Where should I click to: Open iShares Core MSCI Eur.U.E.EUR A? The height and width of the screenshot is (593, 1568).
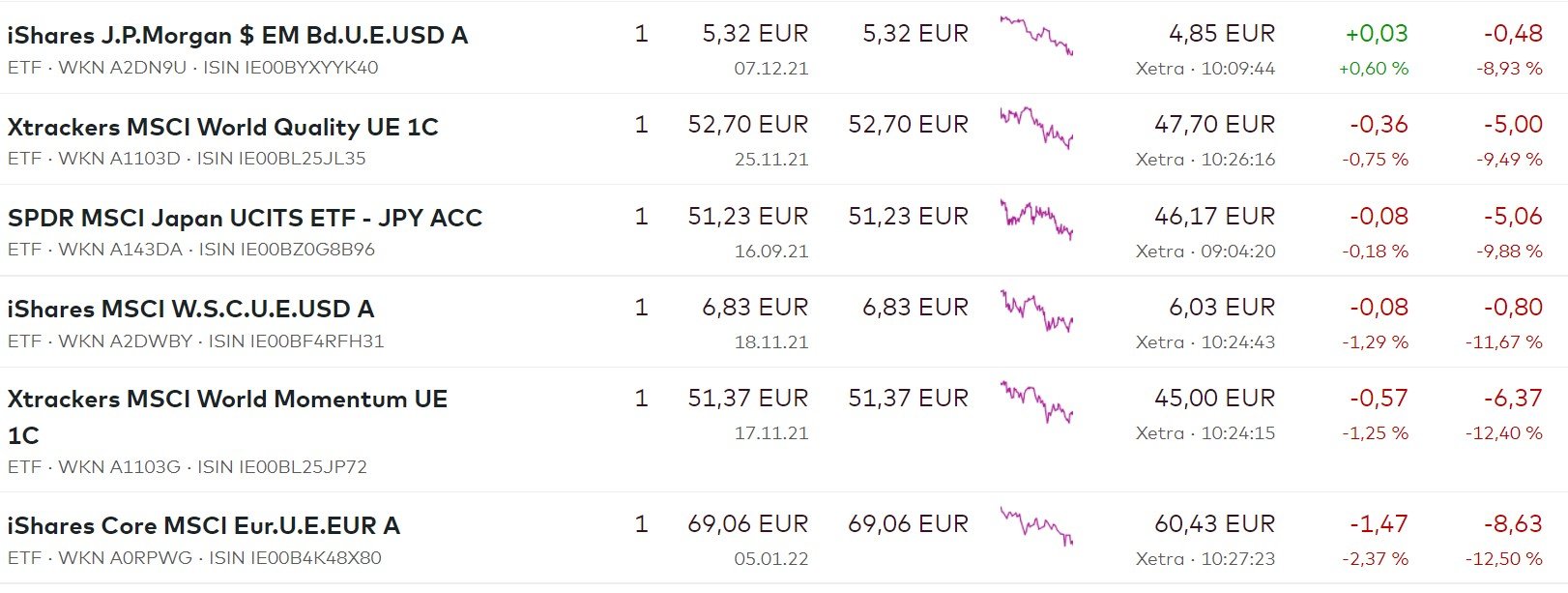click(203, 525)
